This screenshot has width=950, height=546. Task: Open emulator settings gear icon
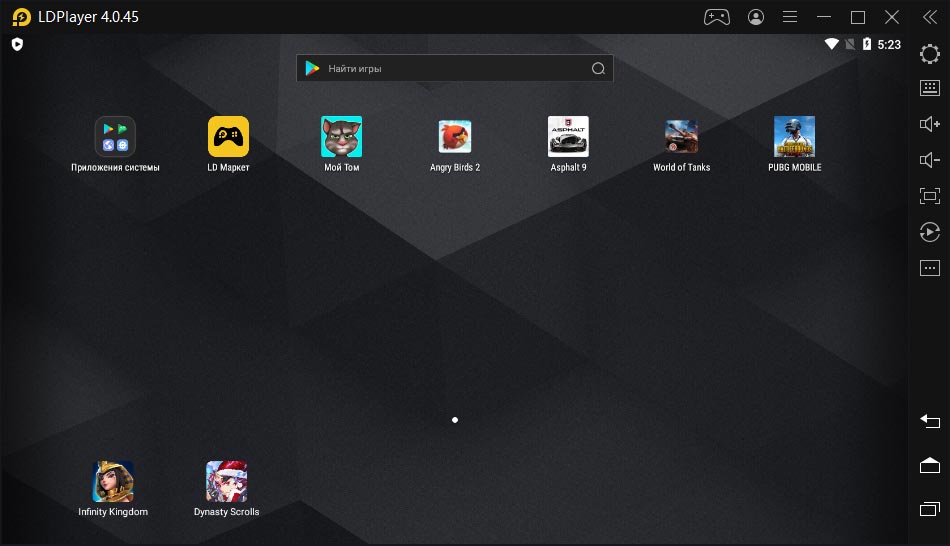pyautogui.click(x=930, y=54)
